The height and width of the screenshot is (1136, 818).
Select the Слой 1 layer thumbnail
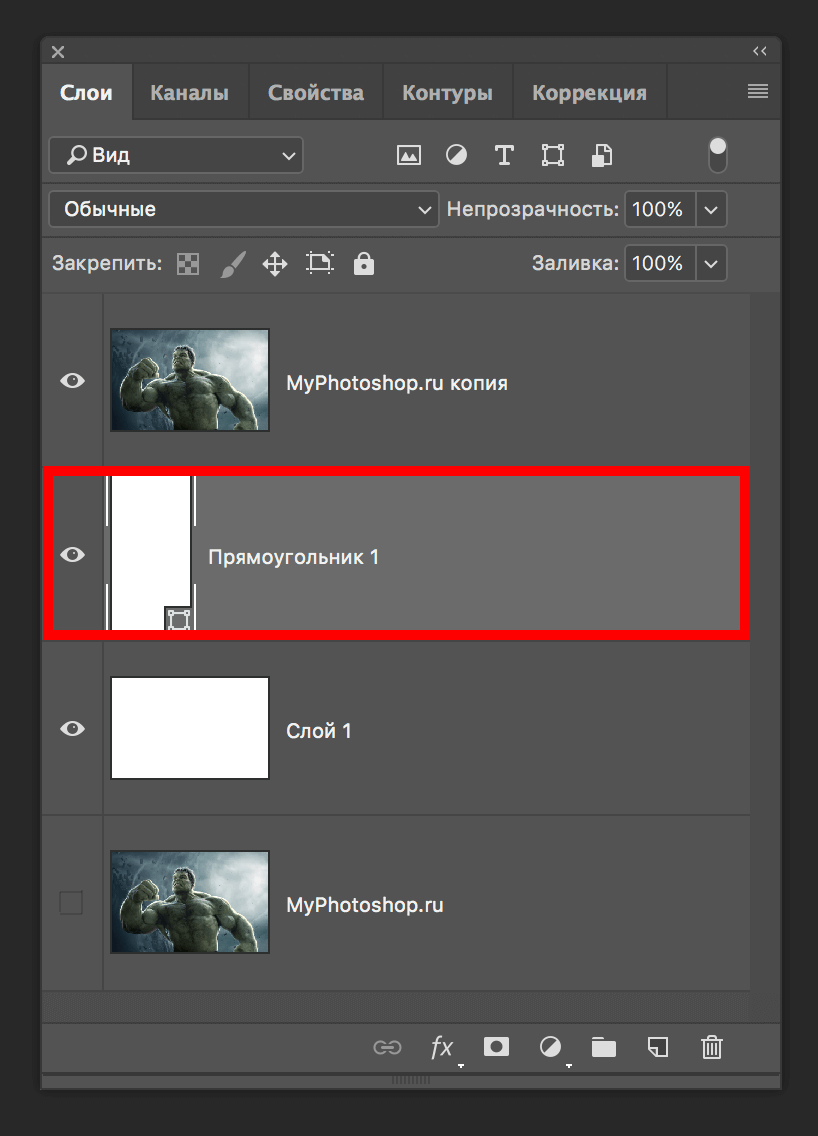[x=190, y=728]
